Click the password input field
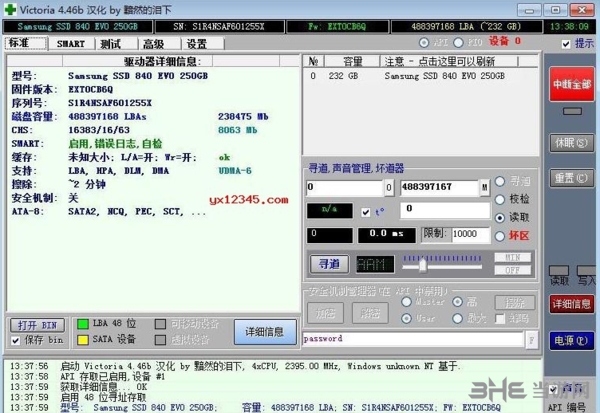 [x=413, y=339]
